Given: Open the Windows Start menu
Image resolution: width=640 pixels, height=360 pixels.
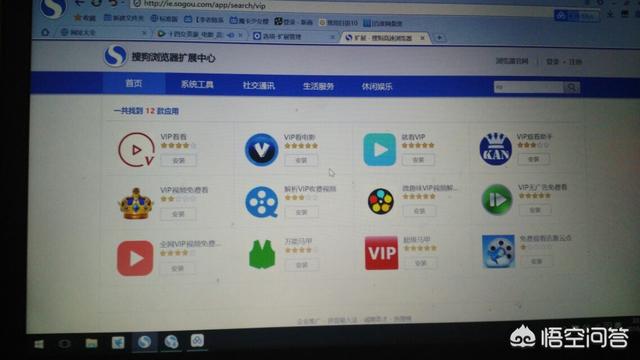Looking at the screenshot, I should tap(39, 344).
